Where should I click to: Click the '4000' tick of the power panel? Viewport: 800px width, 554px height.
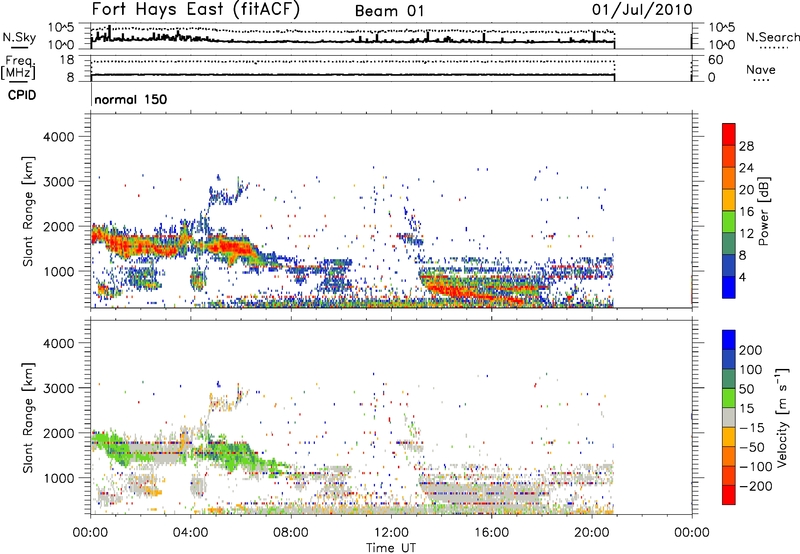coord(58,137)
